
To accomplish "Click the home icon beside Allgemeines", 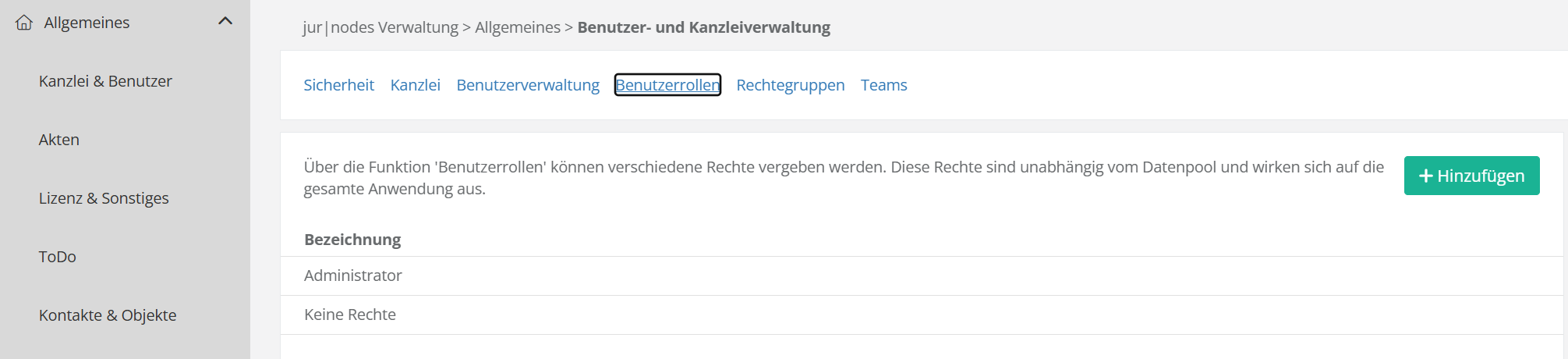I will tap(24, 23).
